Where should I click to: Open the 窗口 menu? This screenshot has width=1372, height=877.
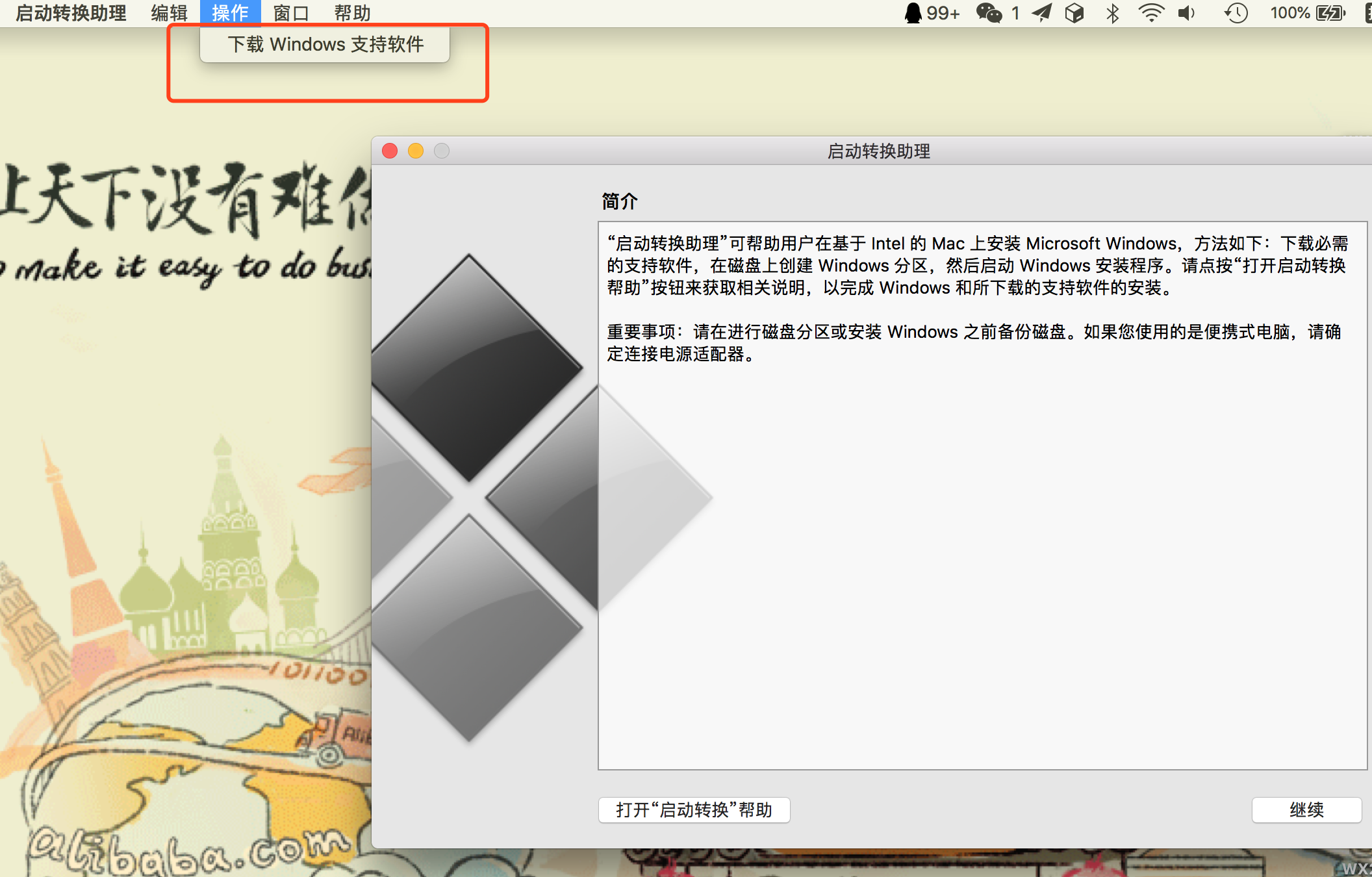[291, 13]
